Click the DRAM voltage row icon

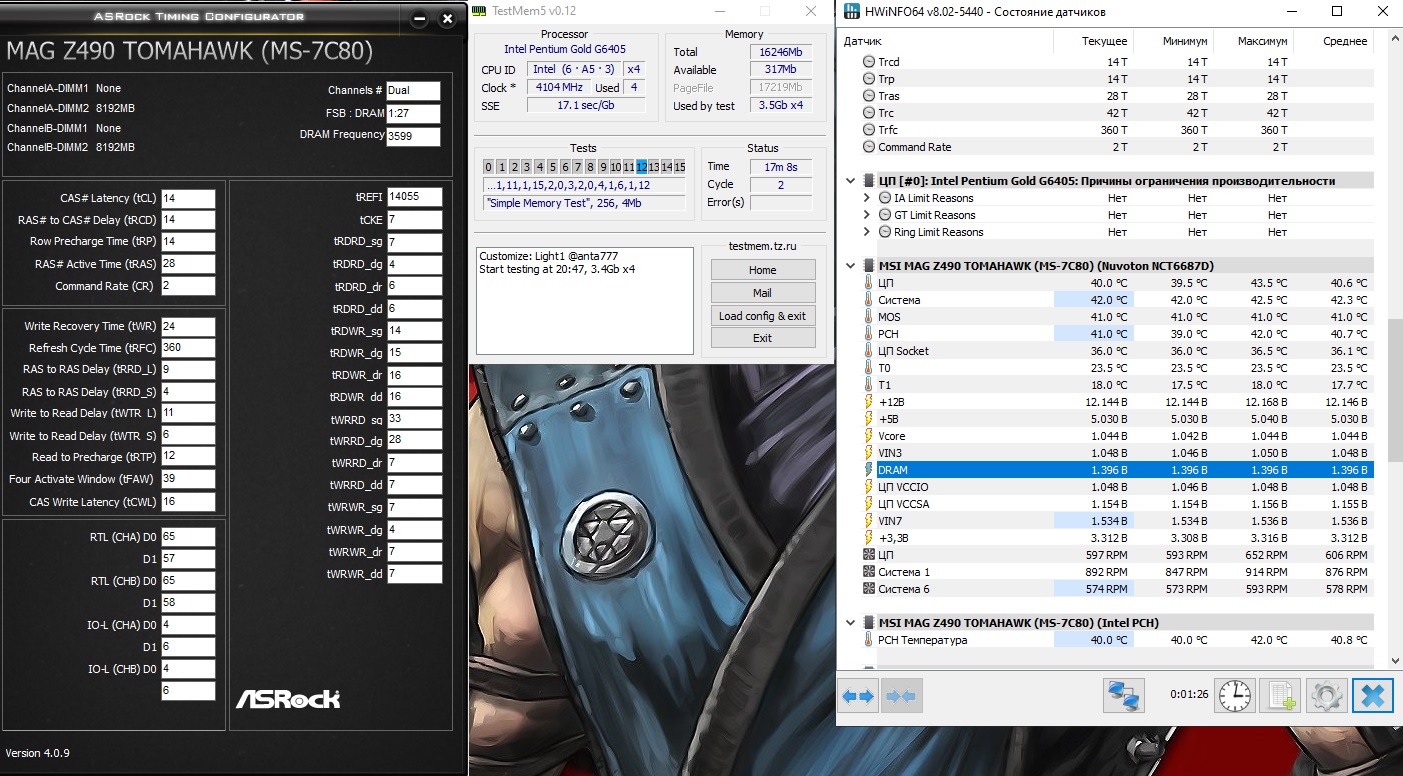[x=868, y=470]
